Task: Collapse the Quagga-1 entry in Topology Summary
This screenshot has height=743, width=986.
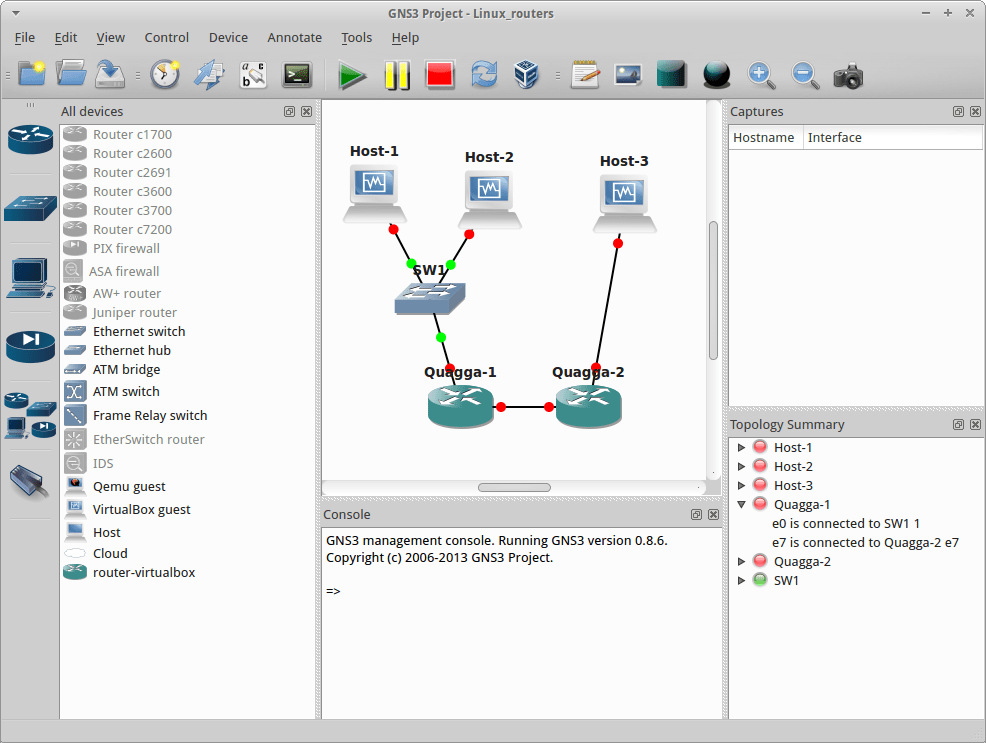Action: click(x=741, y=504)
